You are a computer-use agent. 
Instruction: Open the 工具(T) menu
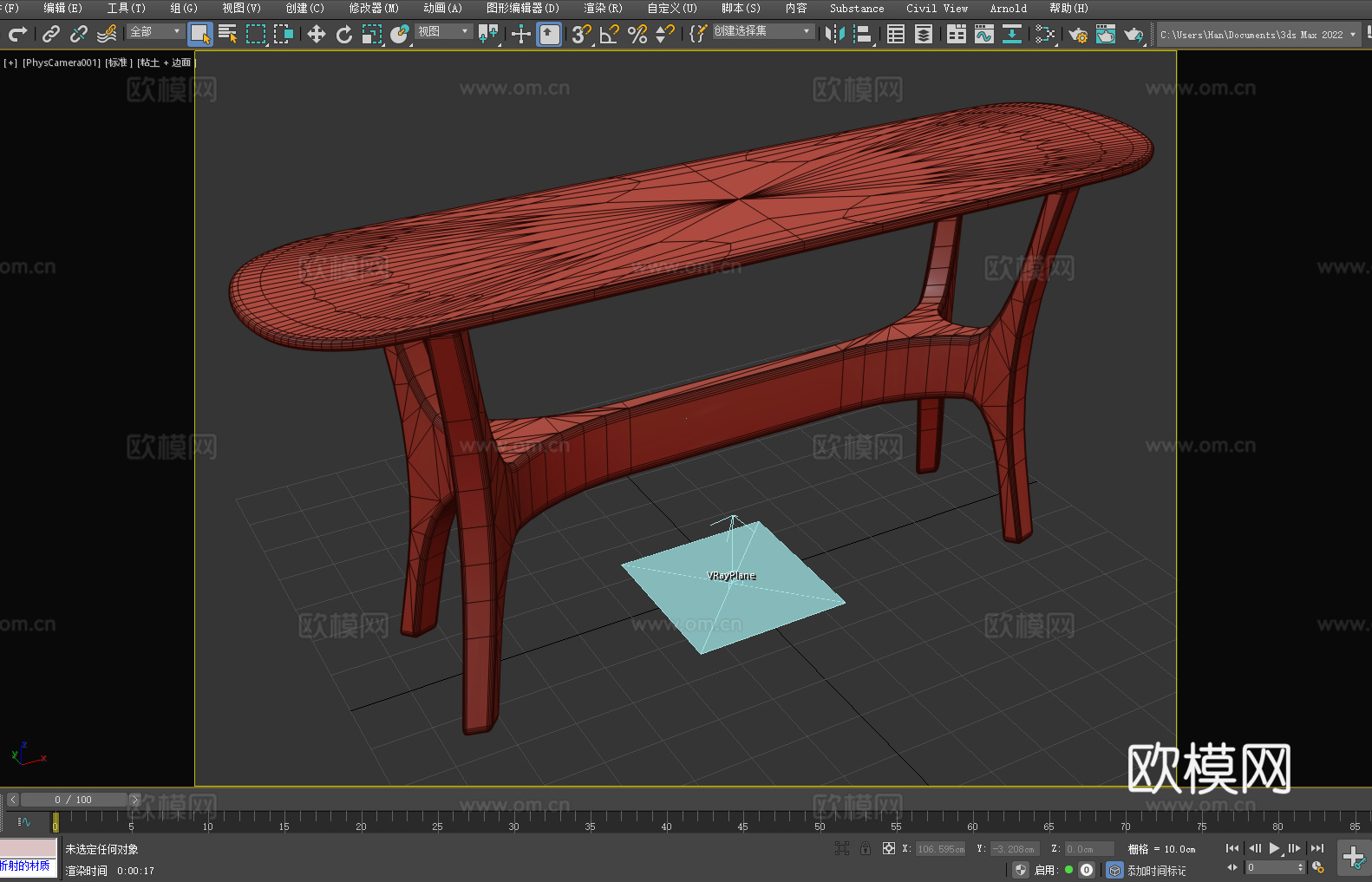coord(126,8)
